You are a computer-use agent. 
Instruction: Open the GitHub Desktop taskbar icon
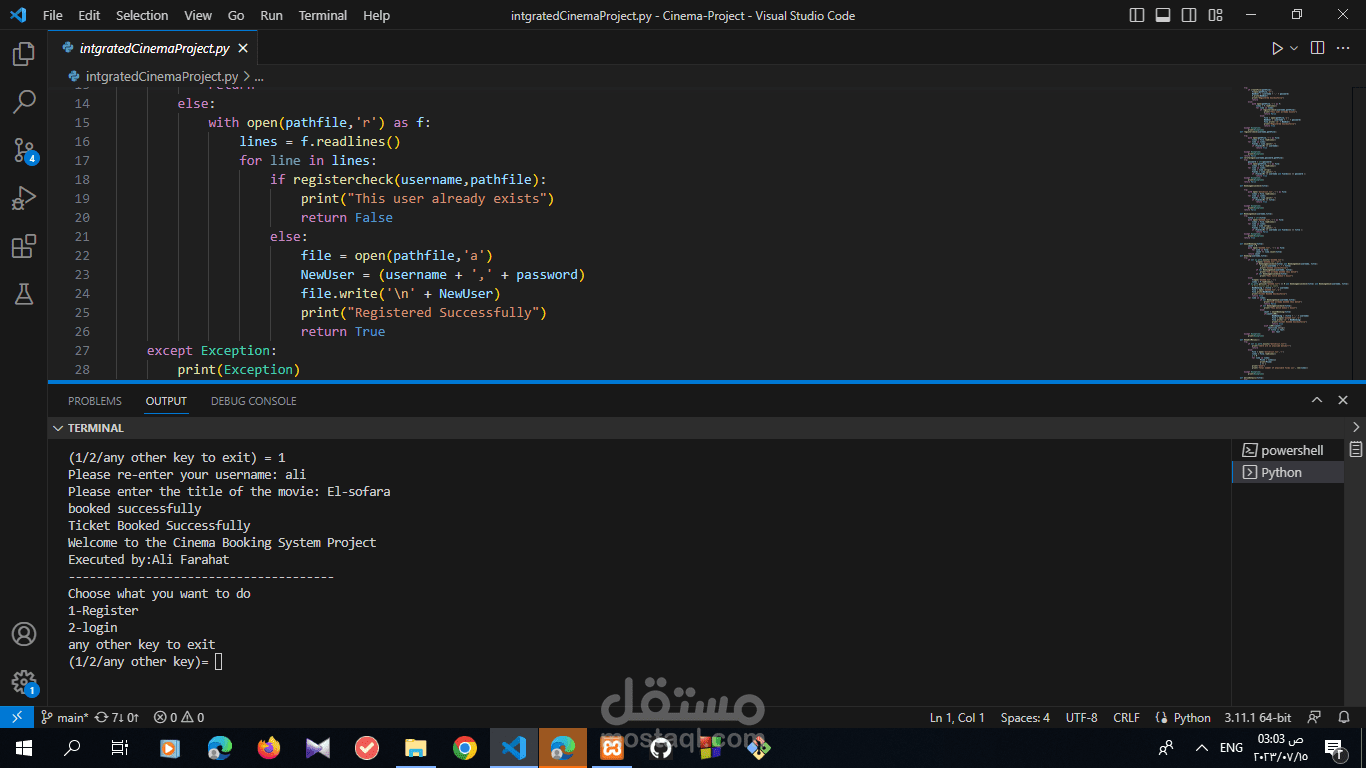tap(661, 747)
